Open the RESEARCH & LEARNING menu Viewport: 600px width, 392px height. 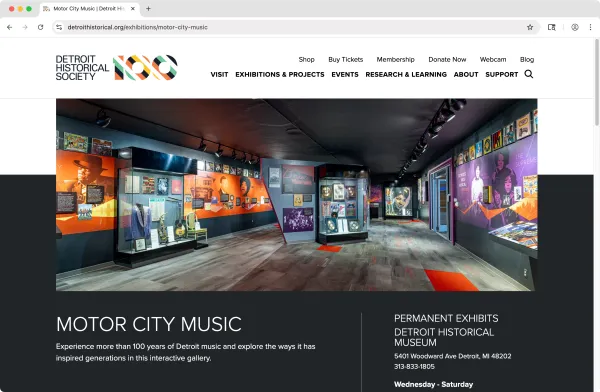406,74
